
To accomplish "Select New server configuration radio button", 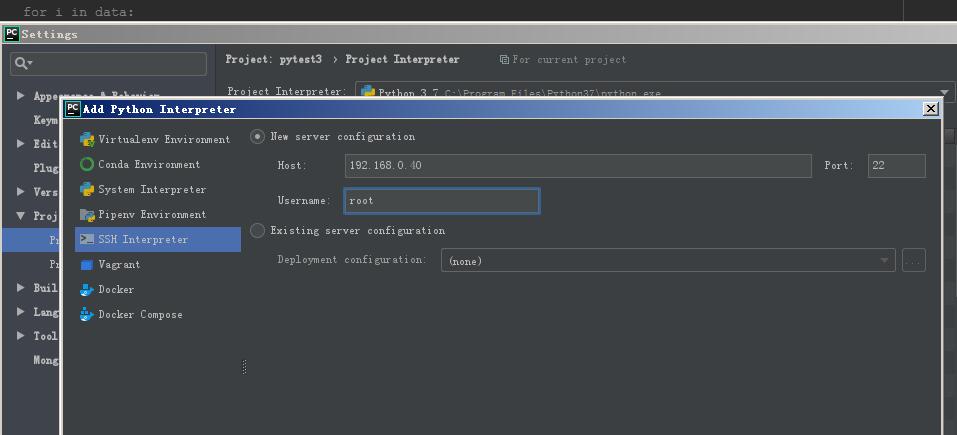I will 258,137.
